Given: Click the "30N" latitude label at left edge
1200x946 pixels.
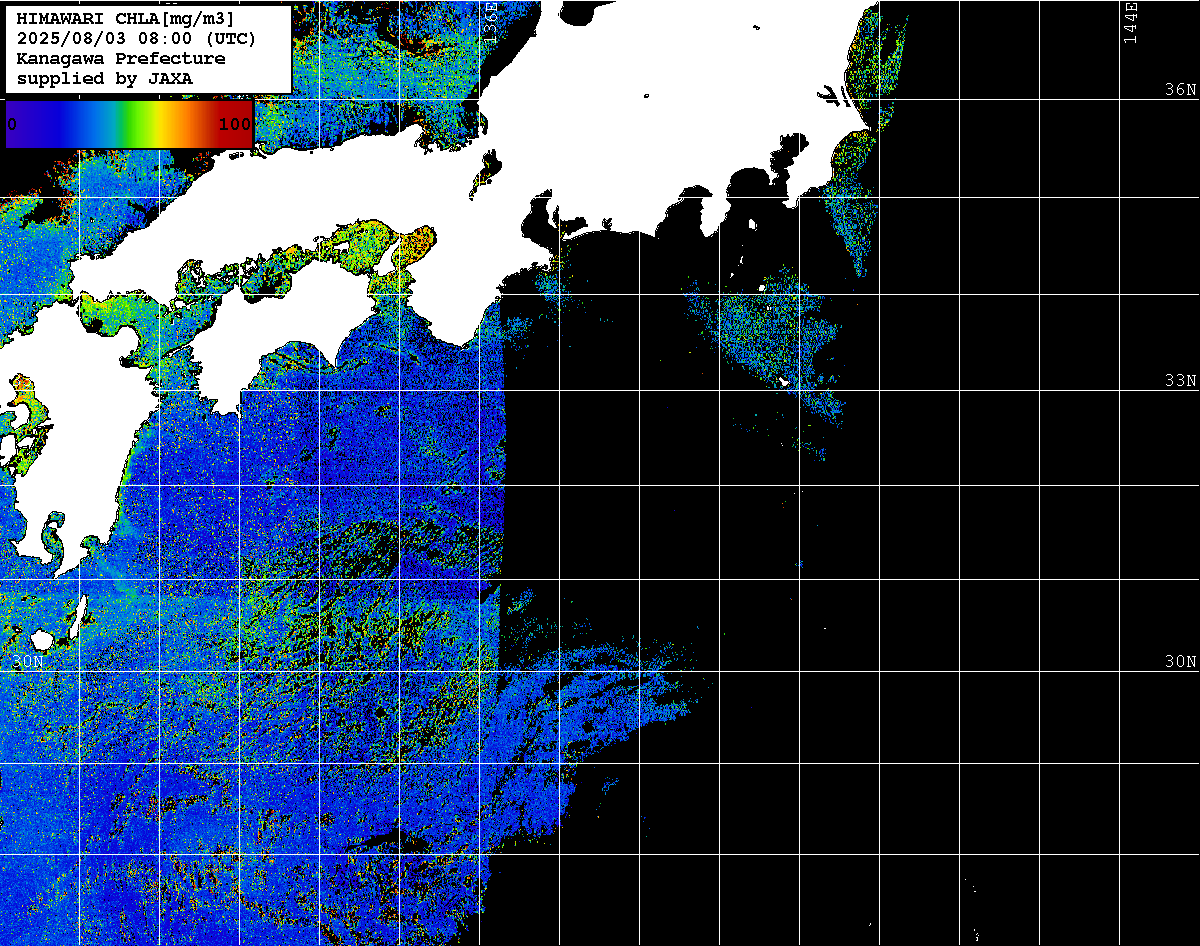Looking at the screenshot, I should 28,662.
